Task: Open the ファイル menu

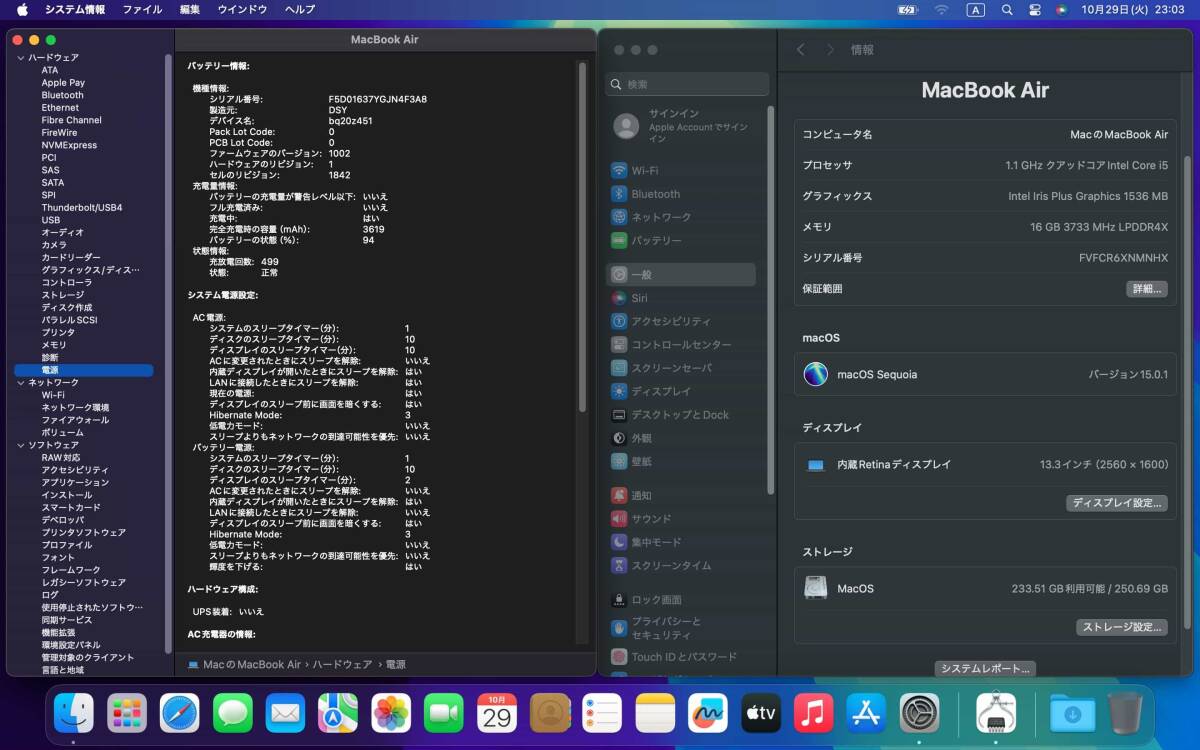Action: 142,9
